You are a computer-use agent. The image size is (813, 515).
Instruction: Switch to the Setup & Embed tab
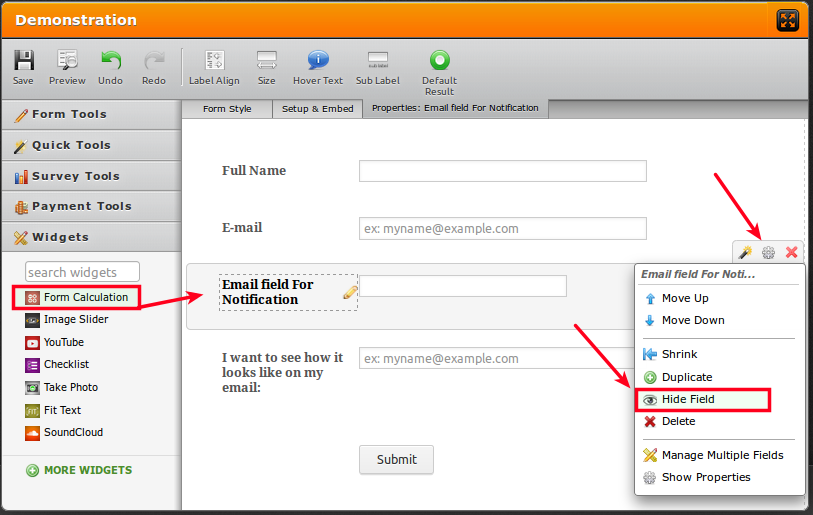[317, 108]
